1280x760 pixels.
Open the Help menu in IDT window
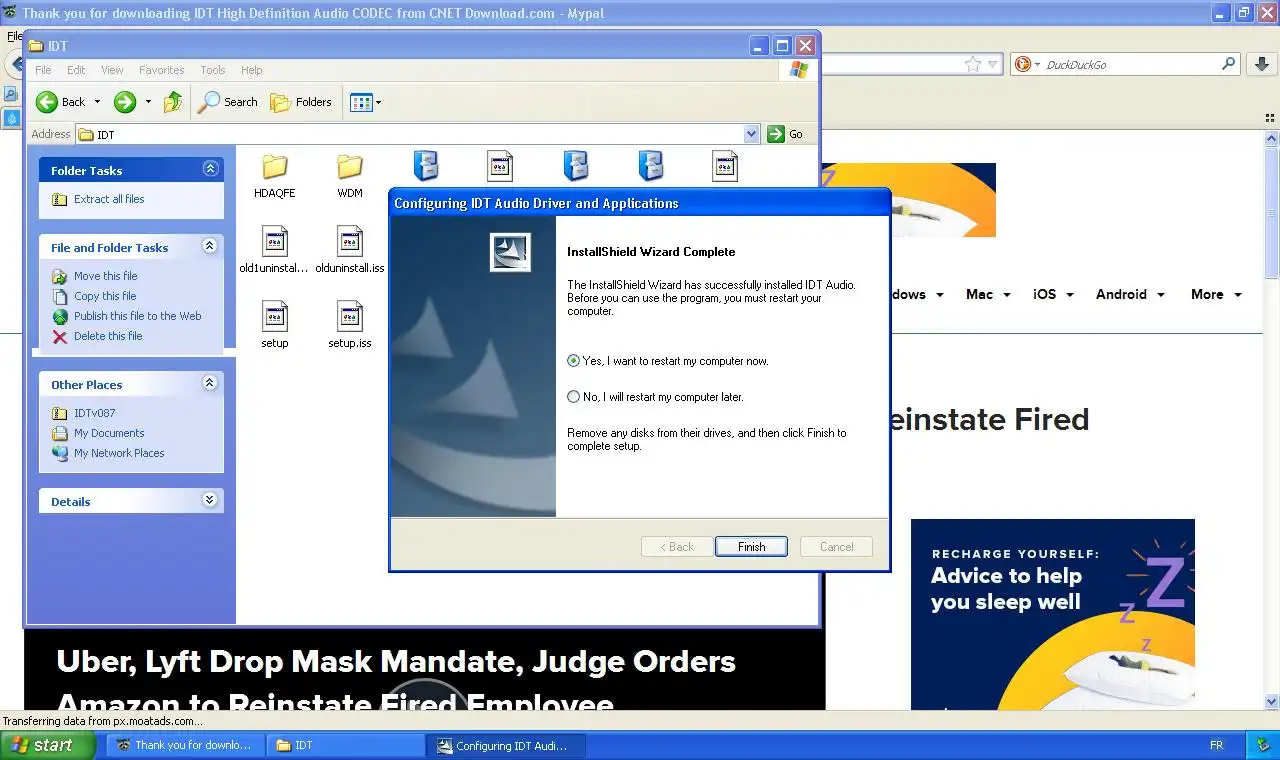[x=251, y=70]
